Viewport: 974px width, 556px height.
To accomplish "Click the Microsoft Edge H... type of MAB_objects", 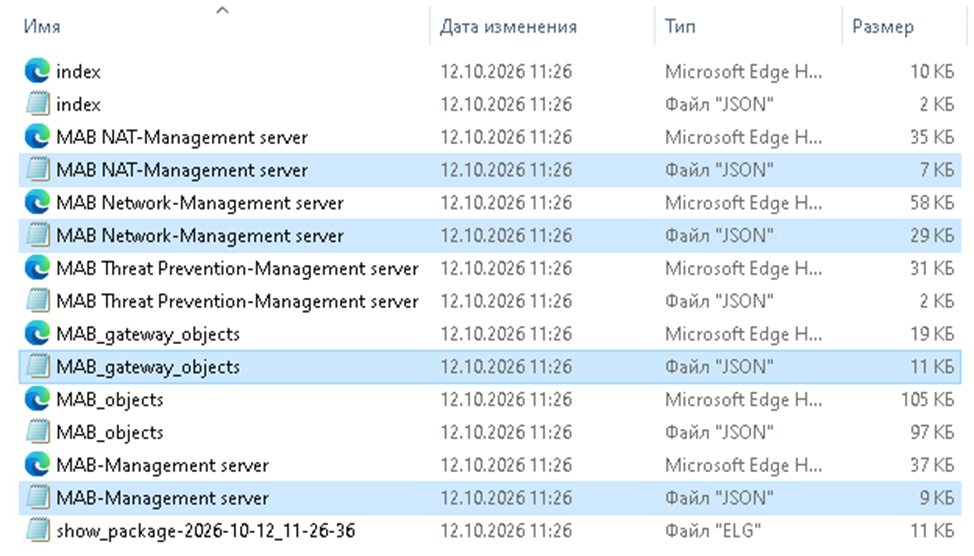I will coord(744,399).
